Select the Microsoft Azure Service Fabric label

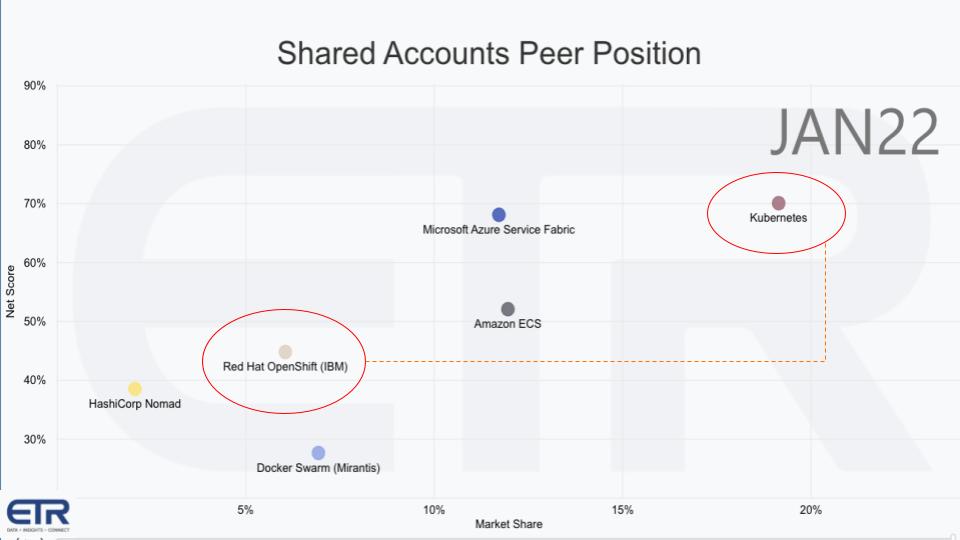pyautogui.click(x=499, y=230)
